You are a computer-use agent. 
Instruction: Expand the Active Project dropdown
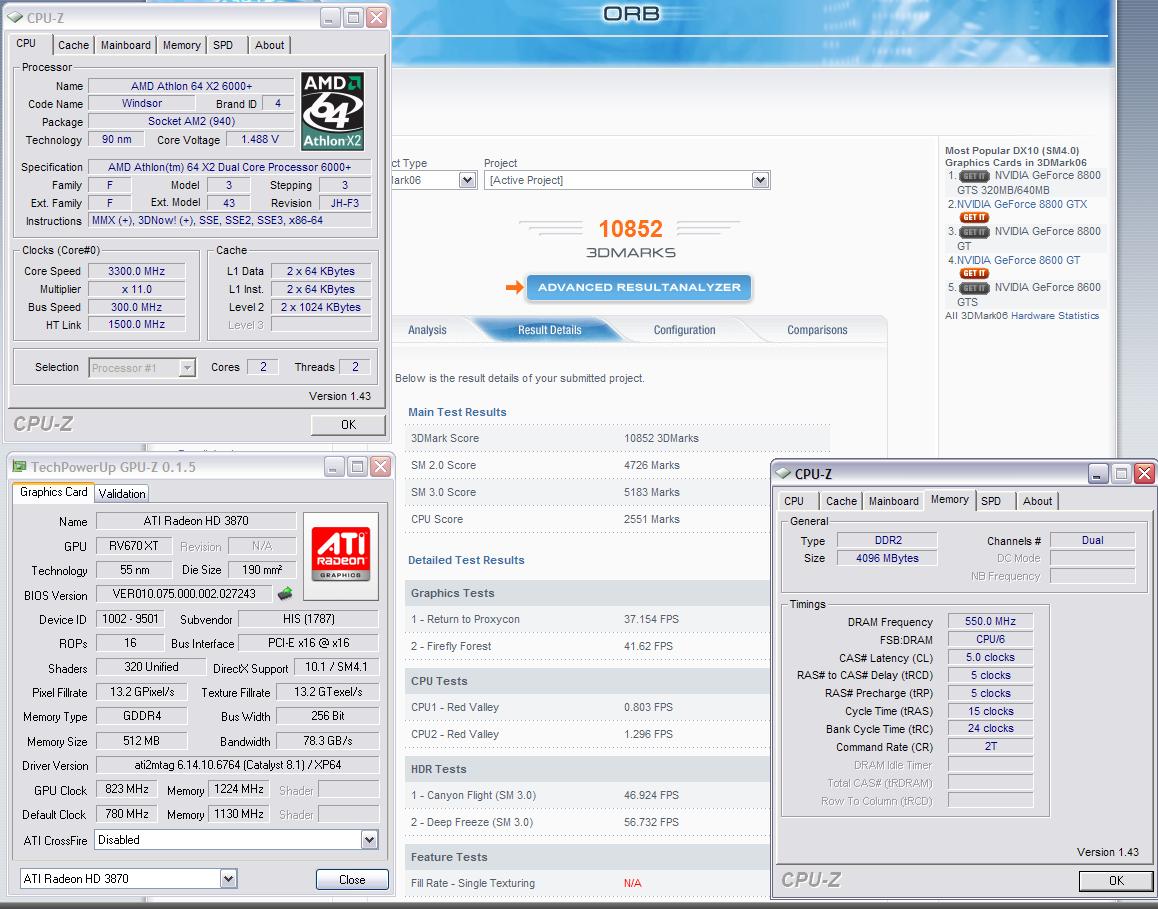click(761, 180)
